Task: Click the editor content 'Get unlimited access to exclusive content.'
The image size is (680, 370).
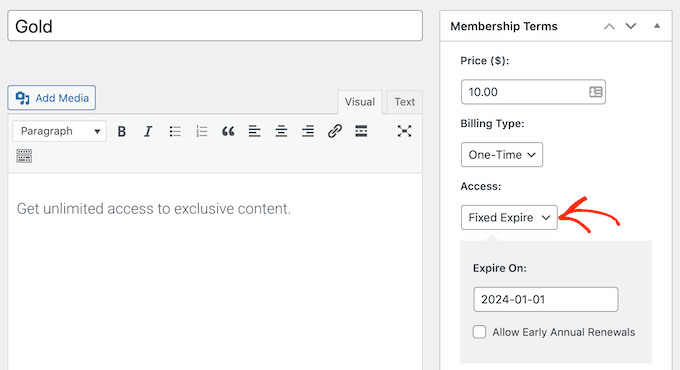Action: point(154,209)
